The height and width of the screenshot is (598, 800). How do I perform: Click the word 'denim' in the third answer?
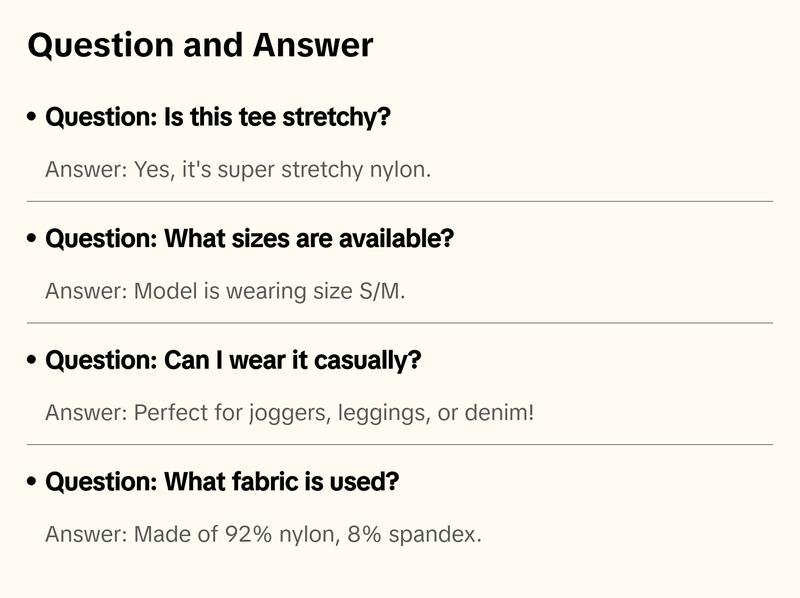pyautogui.click(x=499, y=413)
